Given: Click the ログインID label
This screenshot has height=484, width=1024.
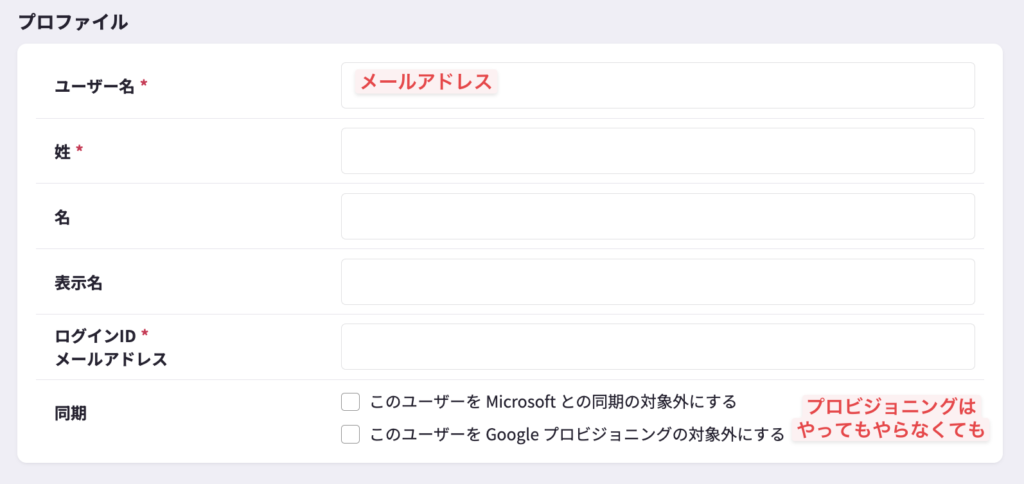Looking at the screenshot, I should tap(95, 335).
